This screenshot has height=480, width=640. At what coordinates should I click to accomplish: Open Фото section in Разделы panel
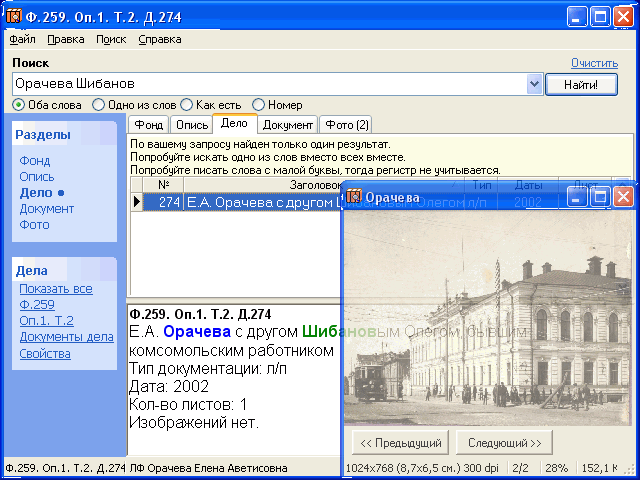pyautogui.click(x=34, y=224)
